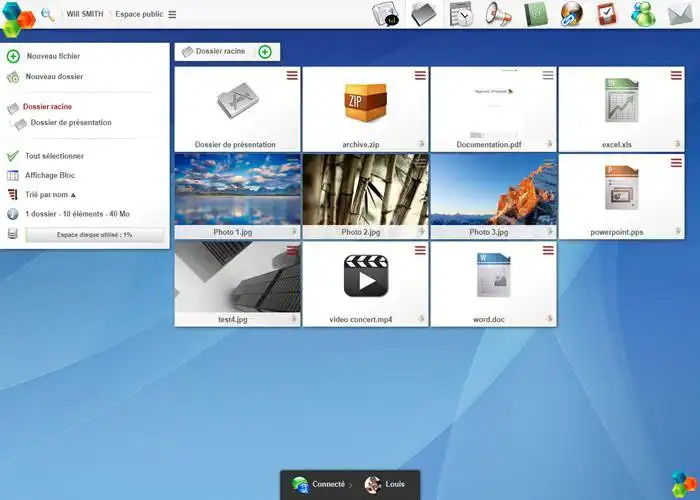Open the hamburger menu next to Espace public
This screenshot has width=700, height=500.
172,14
